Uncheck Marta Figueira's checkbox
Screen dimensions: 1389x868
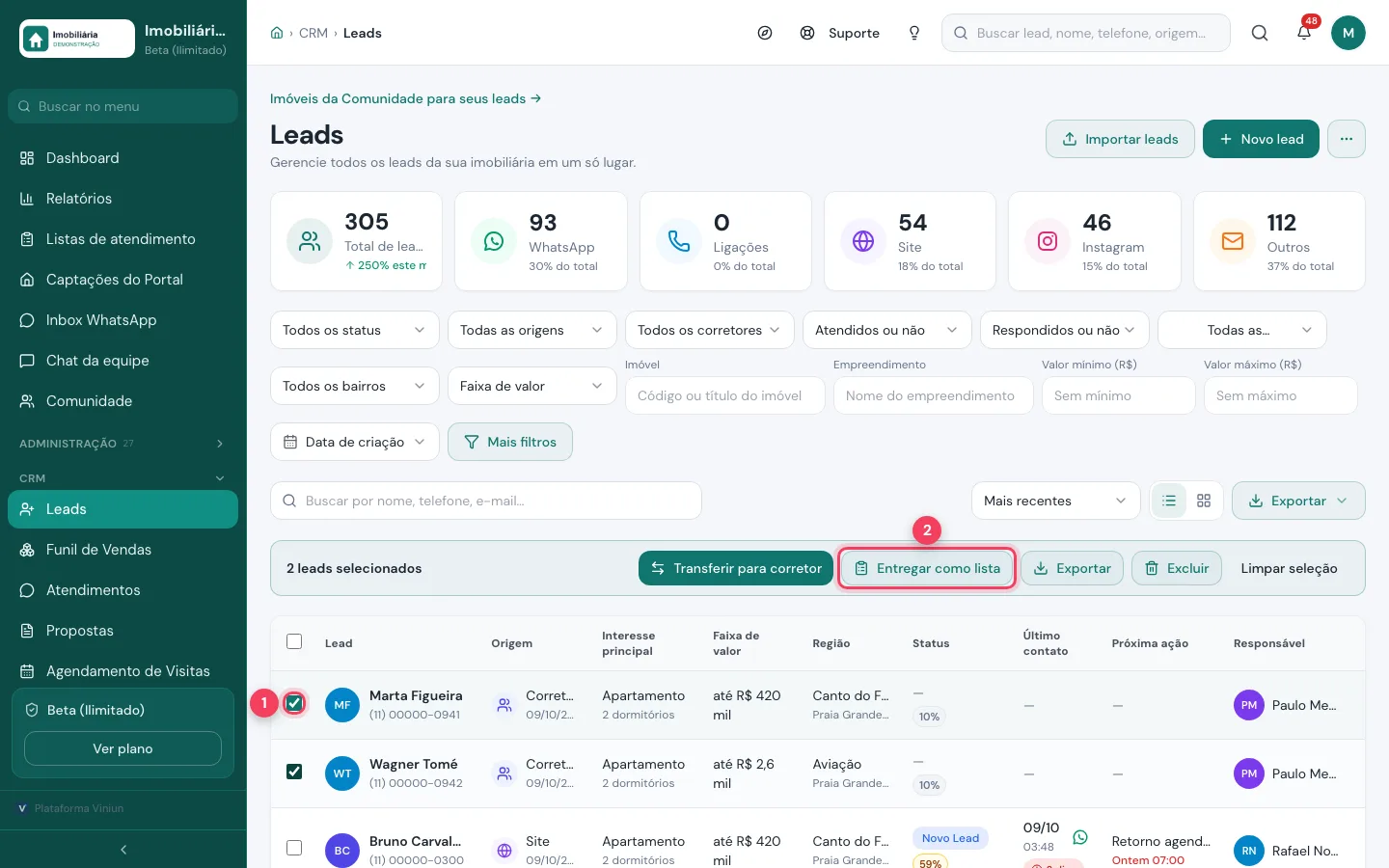click(294, 703)
